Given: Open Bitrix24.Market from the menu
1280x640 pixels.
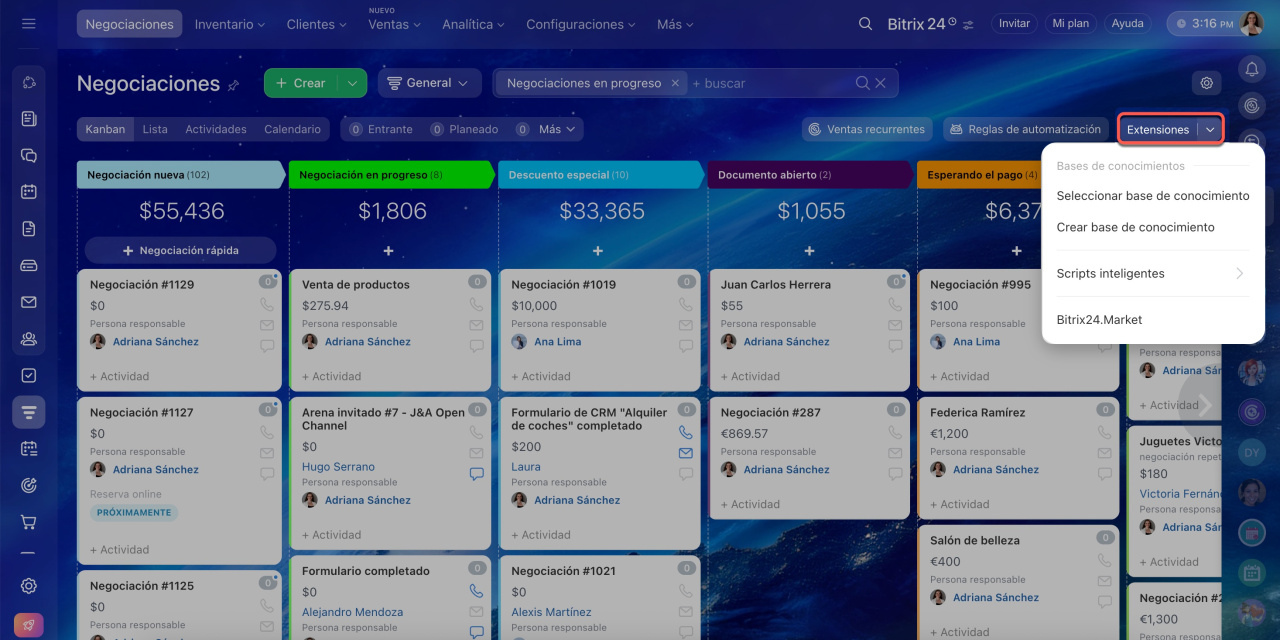Looking at the screenshot, I should (1099, 320).
